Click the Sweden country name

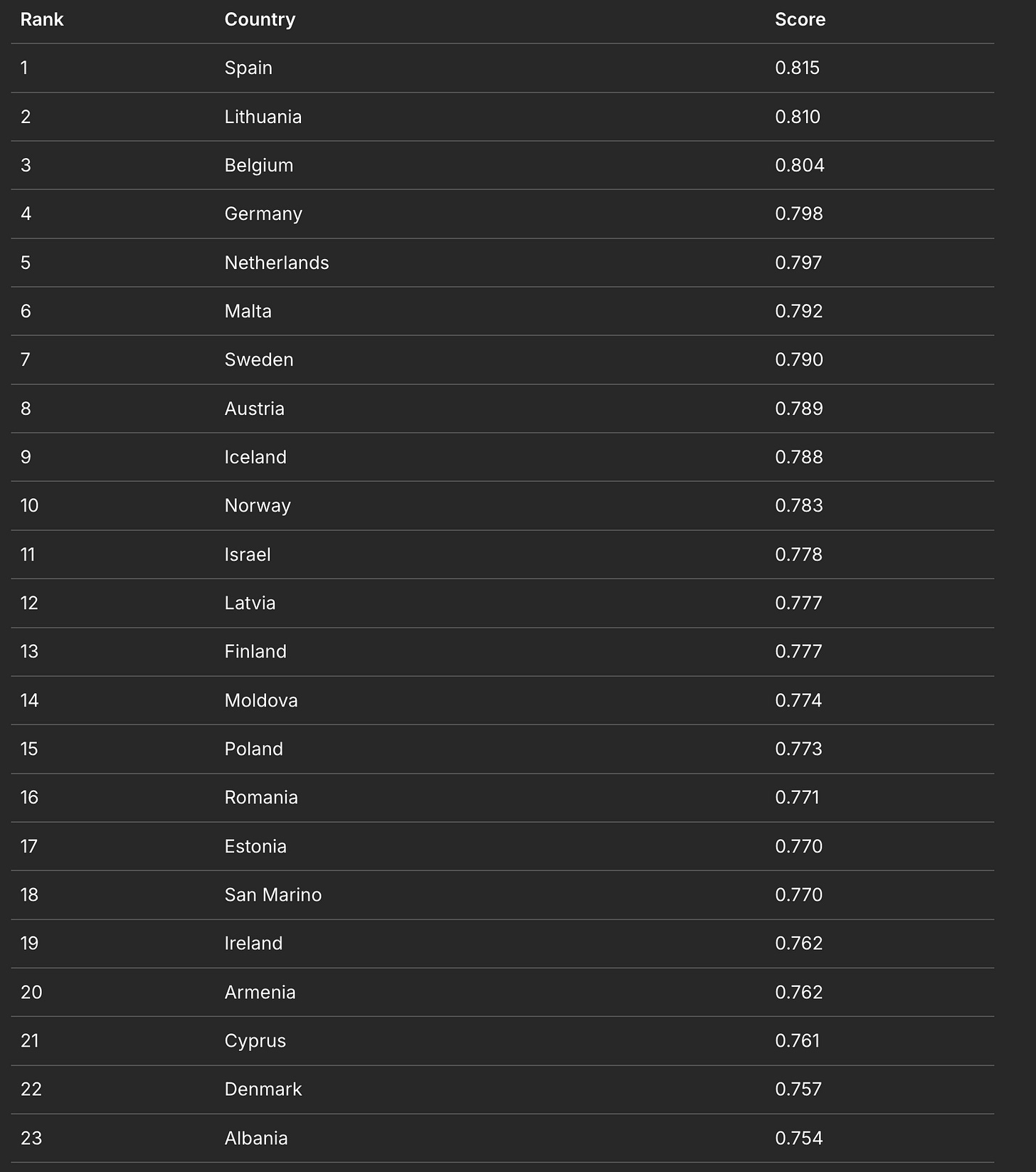(259, 359)
